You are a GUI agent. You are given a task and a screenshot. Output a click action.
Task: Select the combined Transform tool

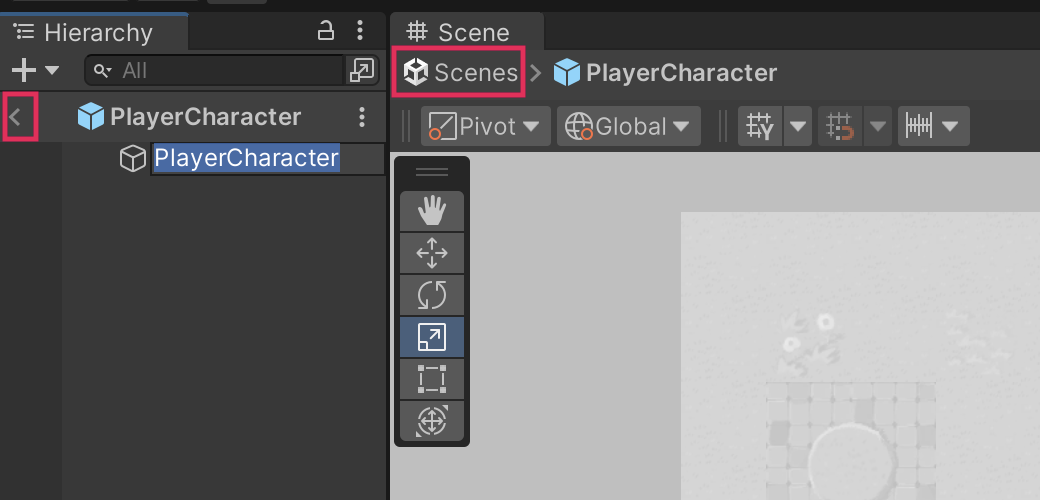click(x=431, y=420)
